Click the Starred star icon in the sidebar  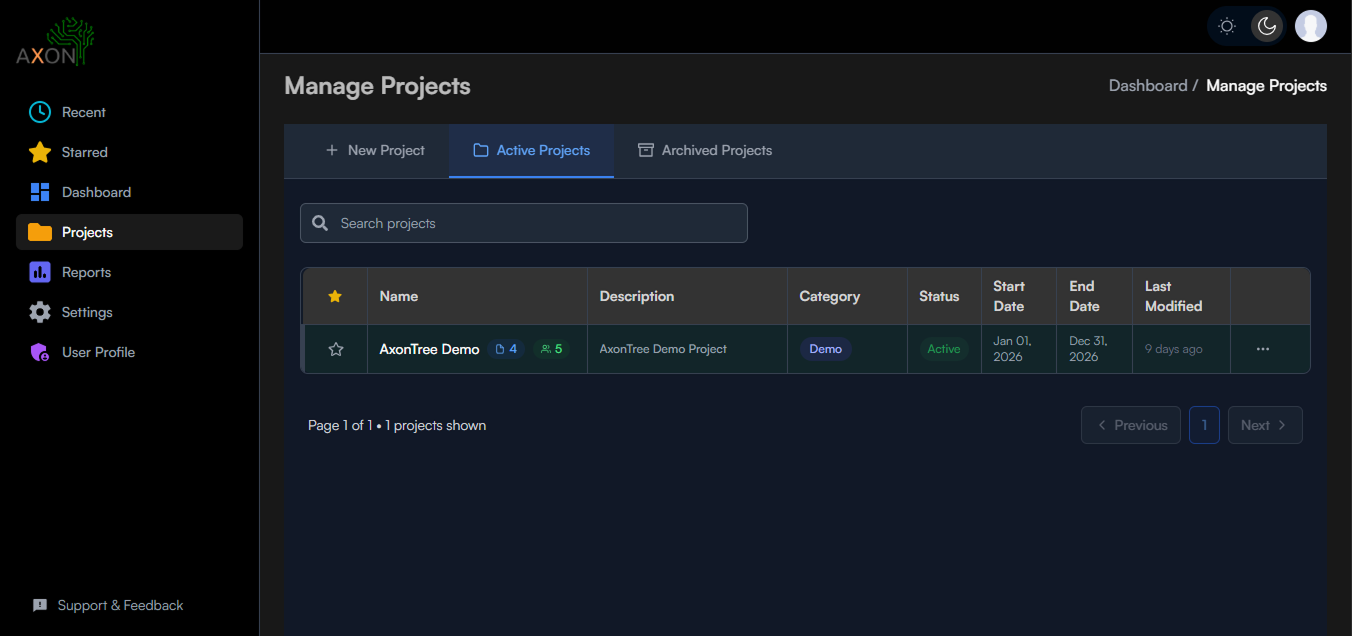point(40,152)
